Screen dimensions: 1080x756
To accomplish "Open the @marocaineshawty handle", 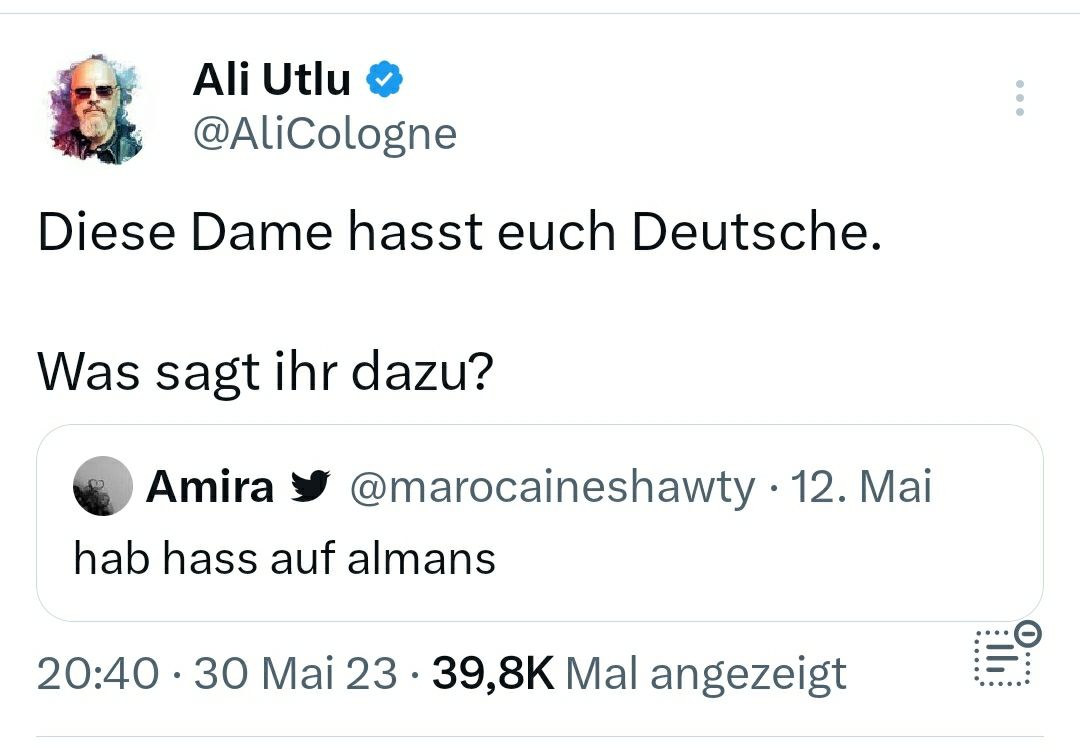I will point(551,487).
